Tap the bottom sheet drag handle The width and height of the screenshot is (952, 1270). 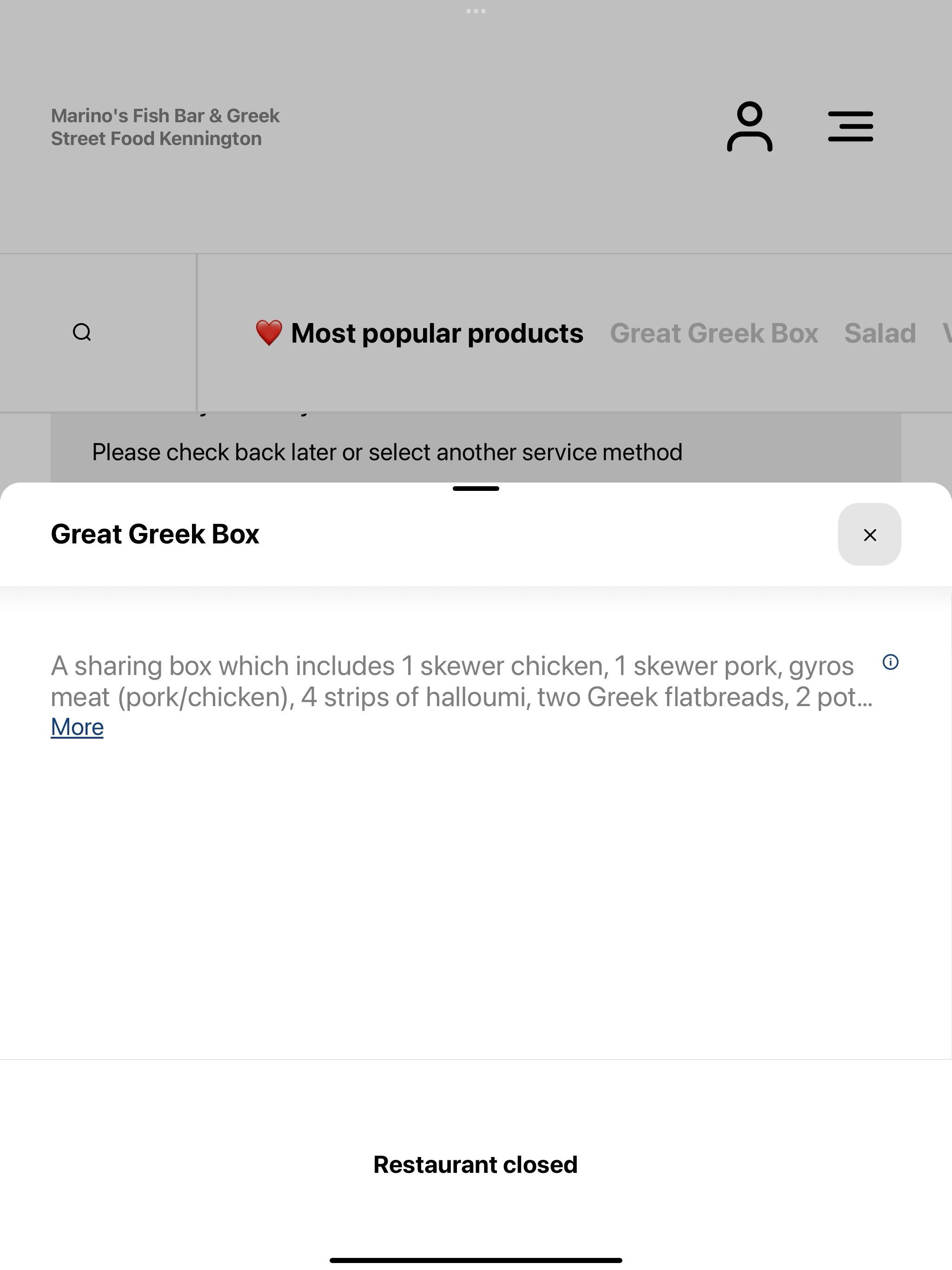[476, 489]
